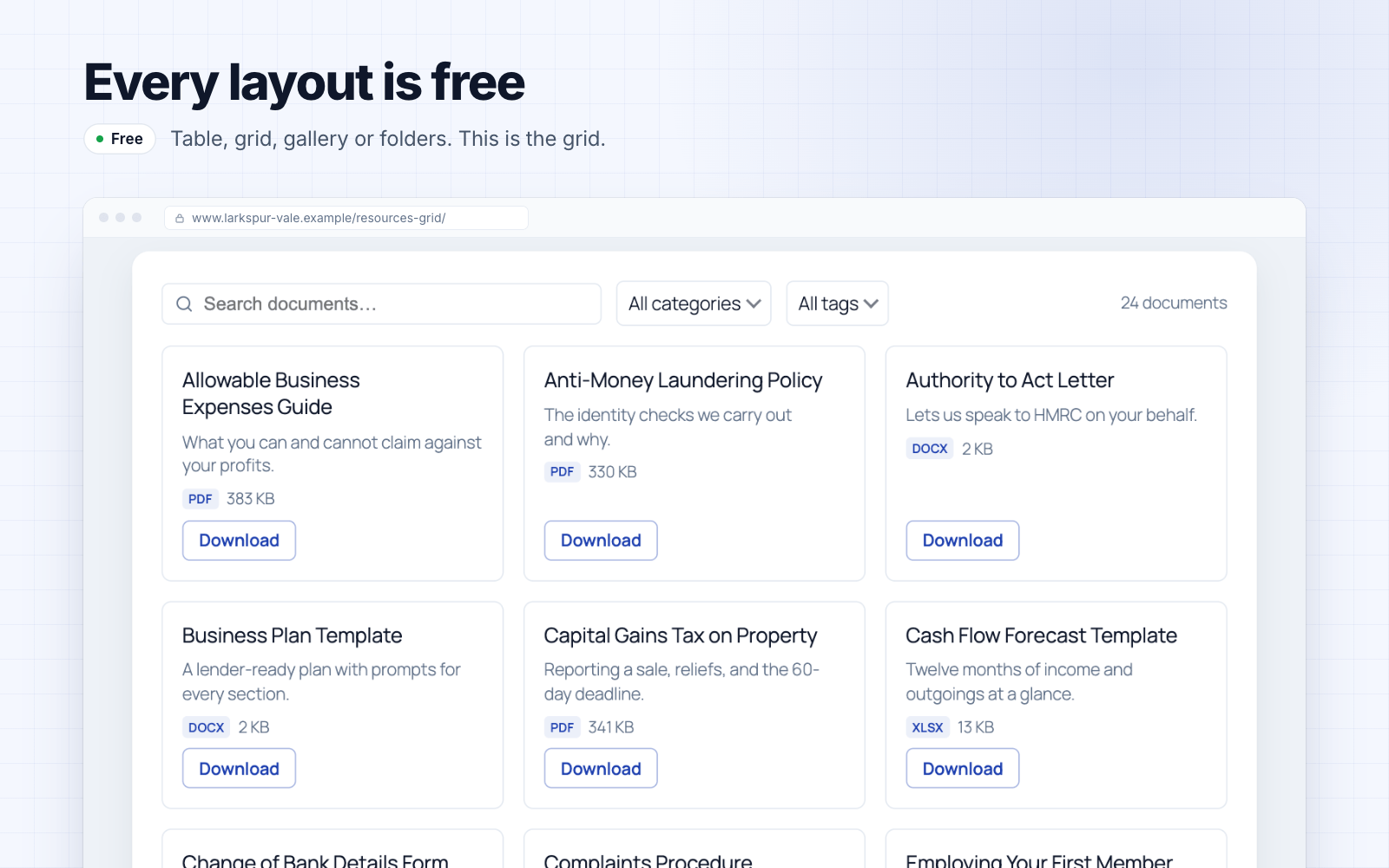
Task: Download the Anti-Money Laundering Policy
Action: point(601,541)
